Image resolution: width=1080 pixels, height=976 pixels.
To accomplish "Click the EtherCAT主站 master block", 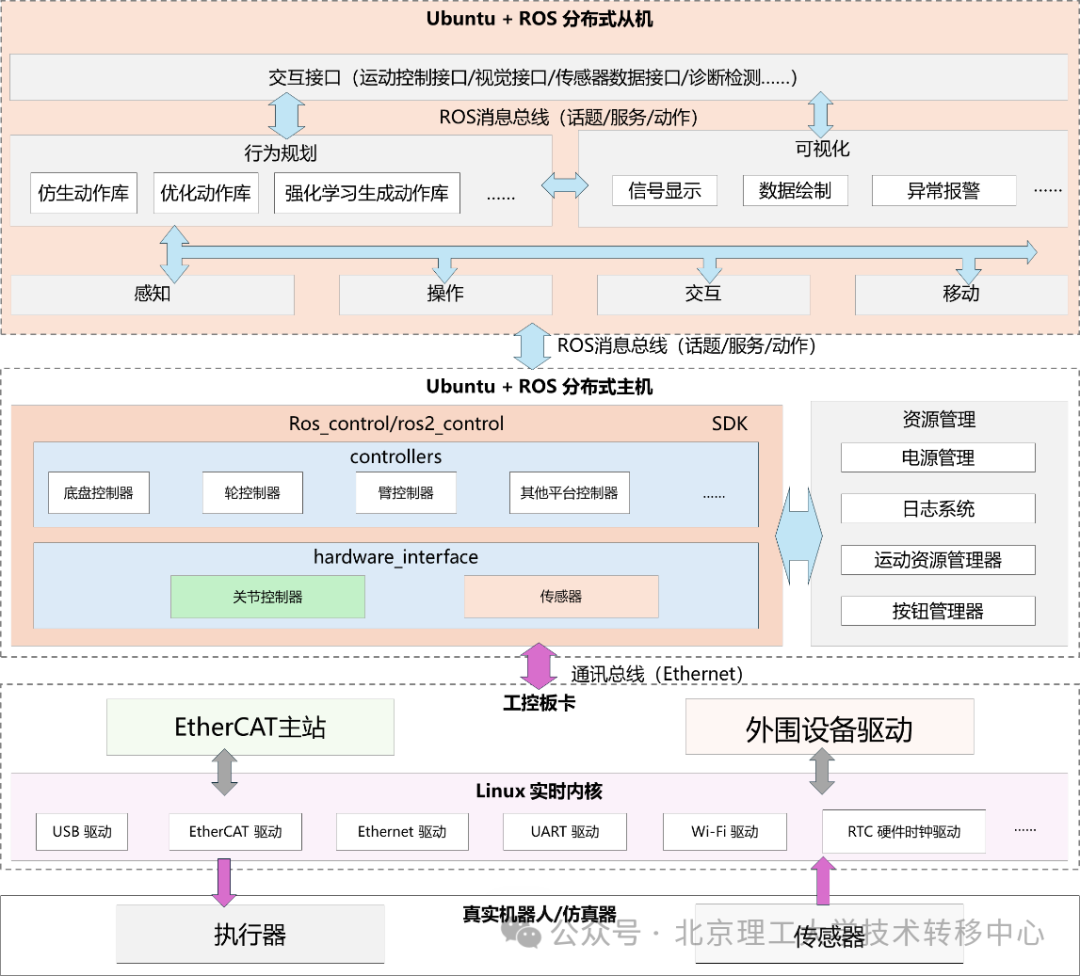I will (250, 727).
